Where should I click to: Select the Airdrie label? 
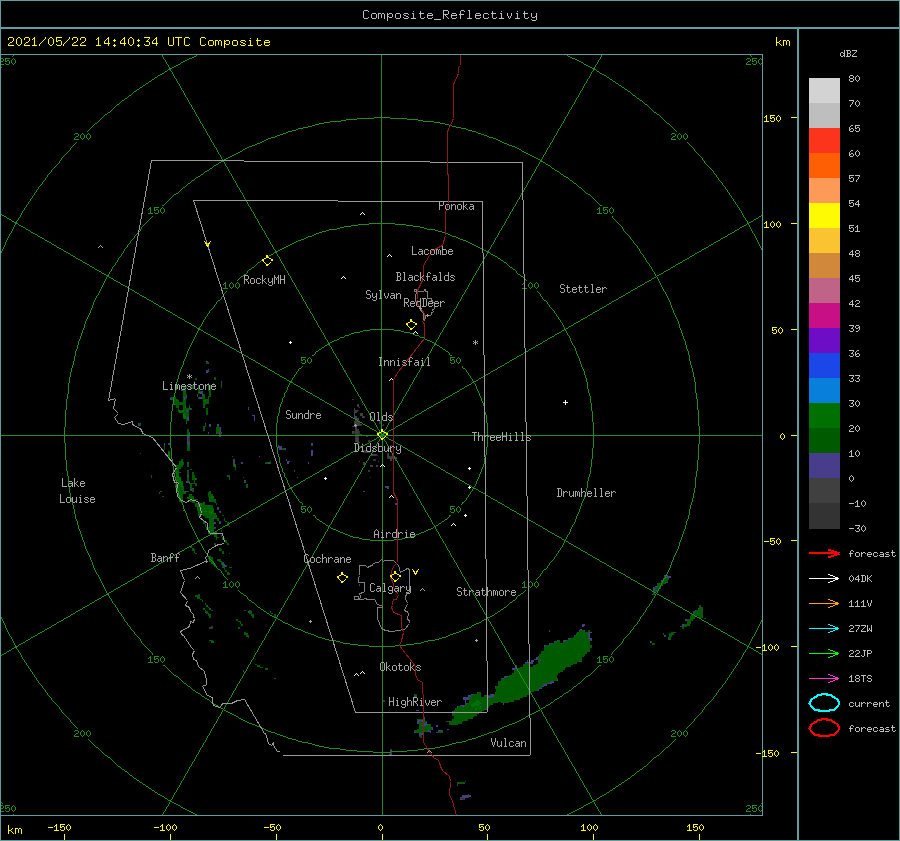[394, 534]
